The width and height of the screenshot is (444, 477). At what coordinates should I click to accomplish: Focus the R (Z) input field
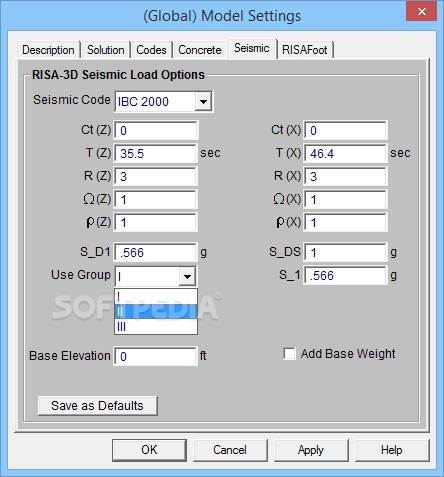(156, 176)
